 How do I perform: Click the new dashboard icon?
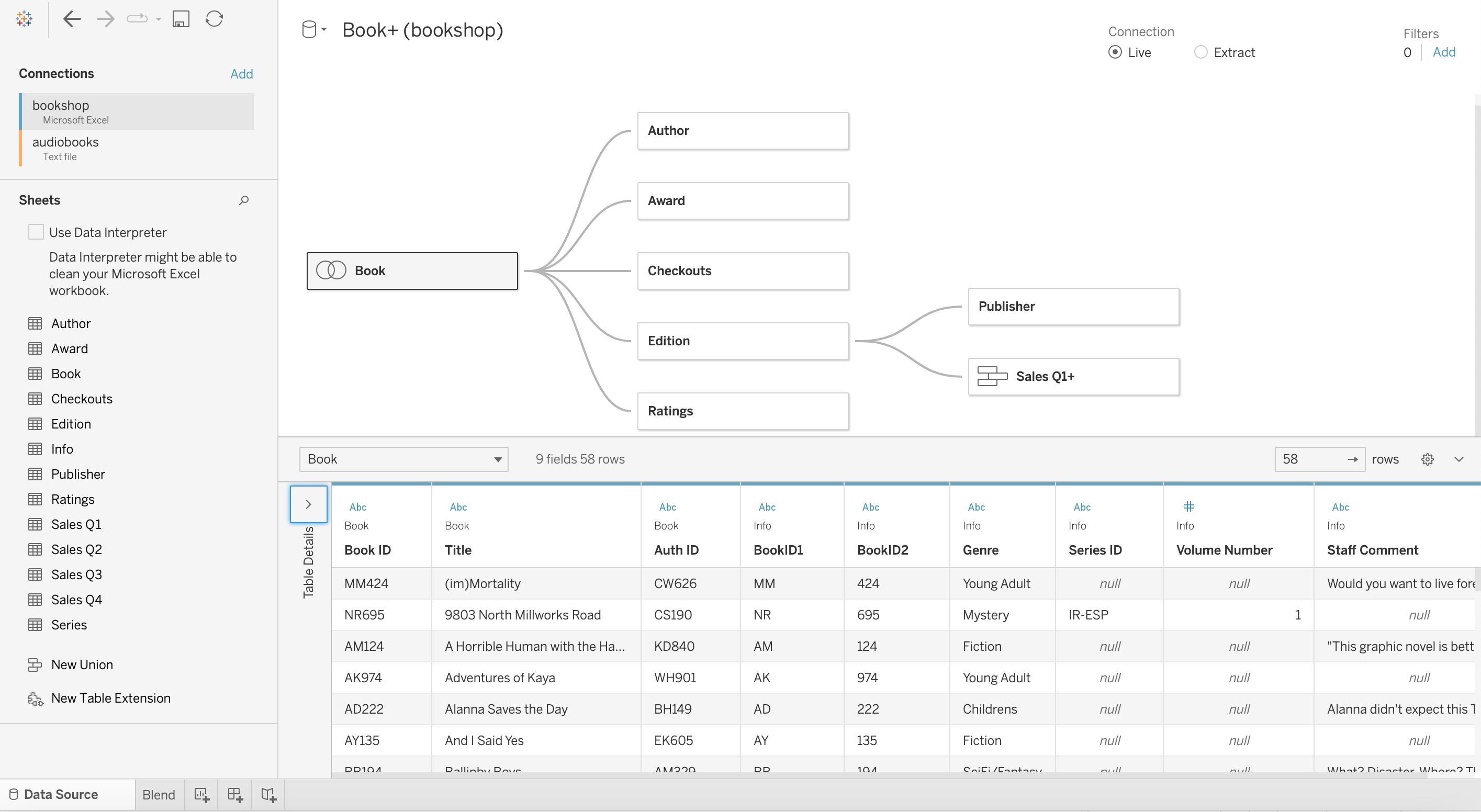[234, 795]
